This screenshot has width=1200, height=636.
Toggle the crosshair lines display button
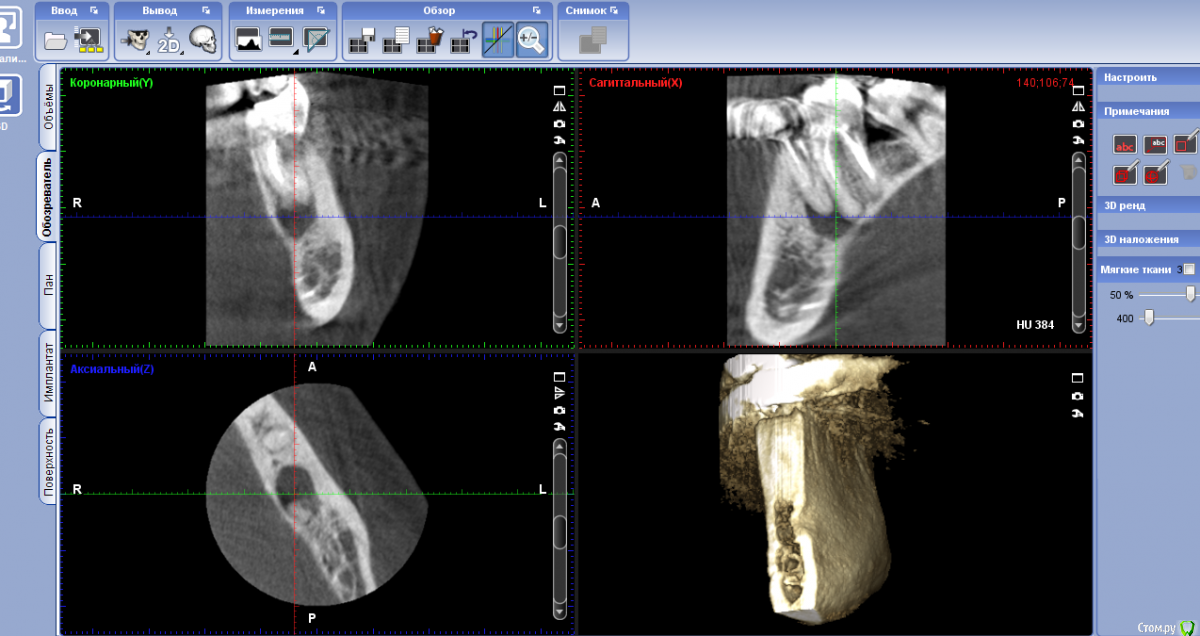click(497, 40)
